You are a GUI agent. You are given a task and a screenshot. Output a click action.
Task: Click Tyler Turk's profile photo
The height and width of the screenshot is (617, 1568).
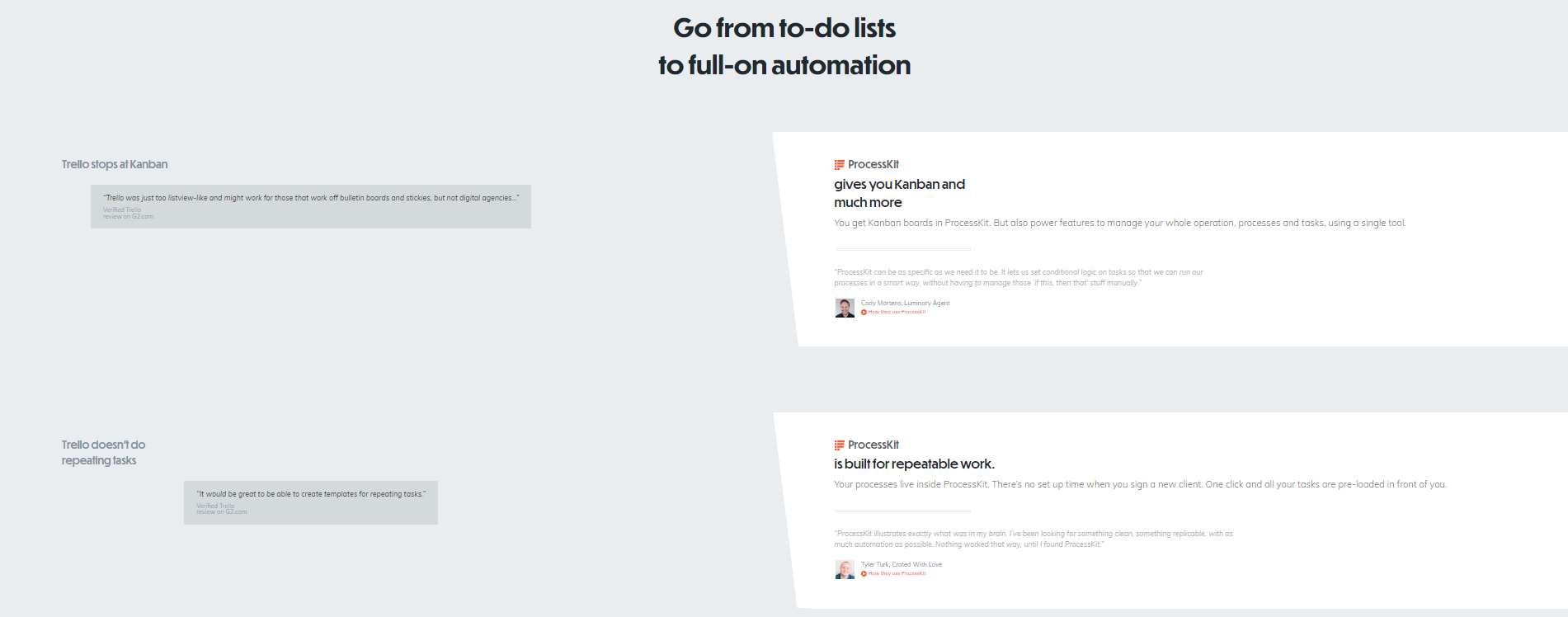coord(845,570)
